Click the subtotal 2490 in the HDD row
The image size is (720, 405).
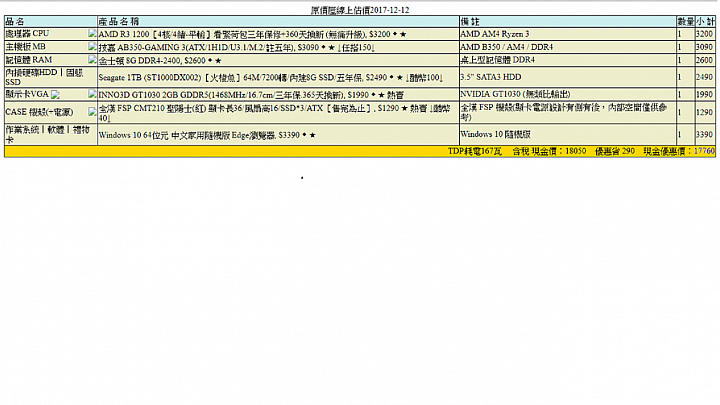pyautogui.click(x=704, y=77)
